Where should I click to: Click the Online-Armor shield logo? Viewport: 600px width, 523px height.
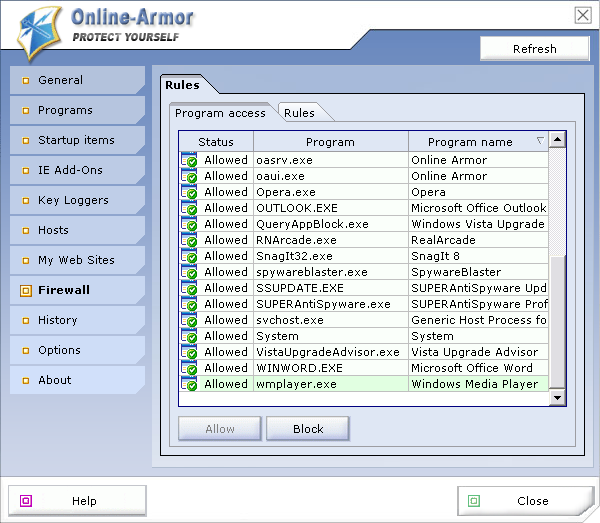(39, 34)
